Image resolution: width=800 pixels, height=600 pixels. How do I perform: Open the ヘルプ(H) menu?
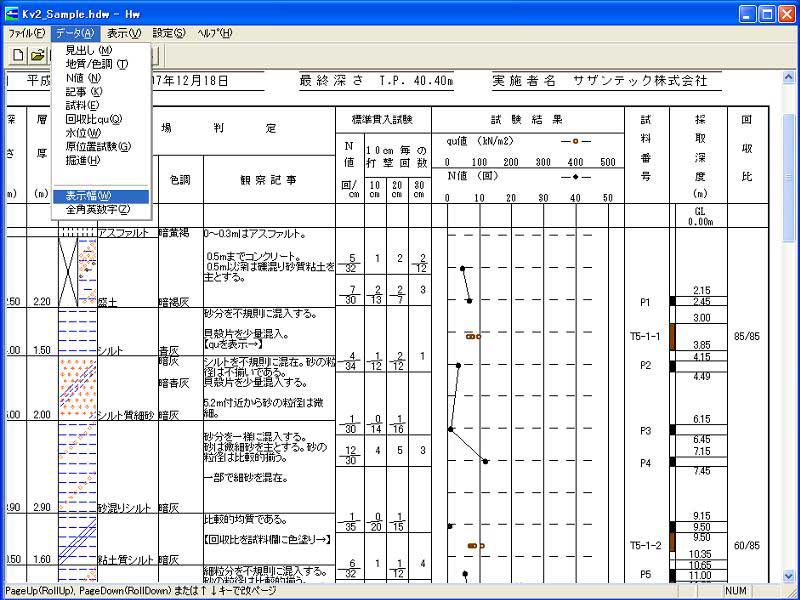214,33
